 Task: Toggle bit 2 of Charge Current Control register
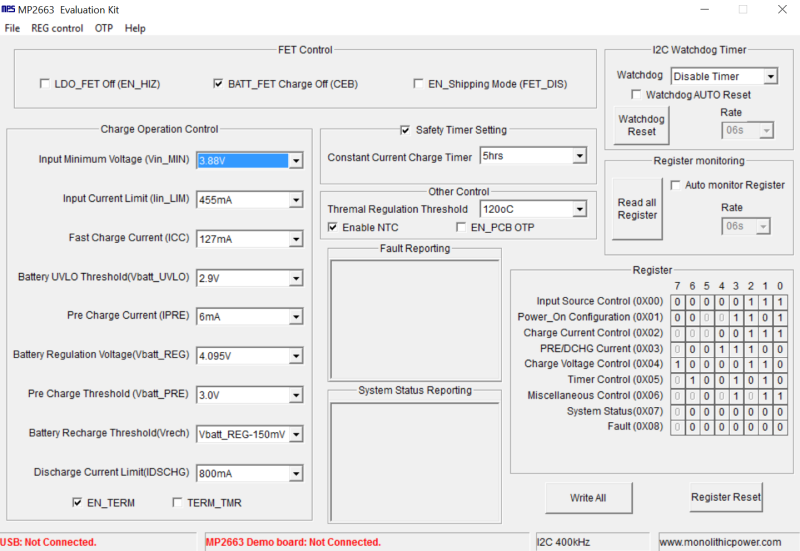point(751,333)
